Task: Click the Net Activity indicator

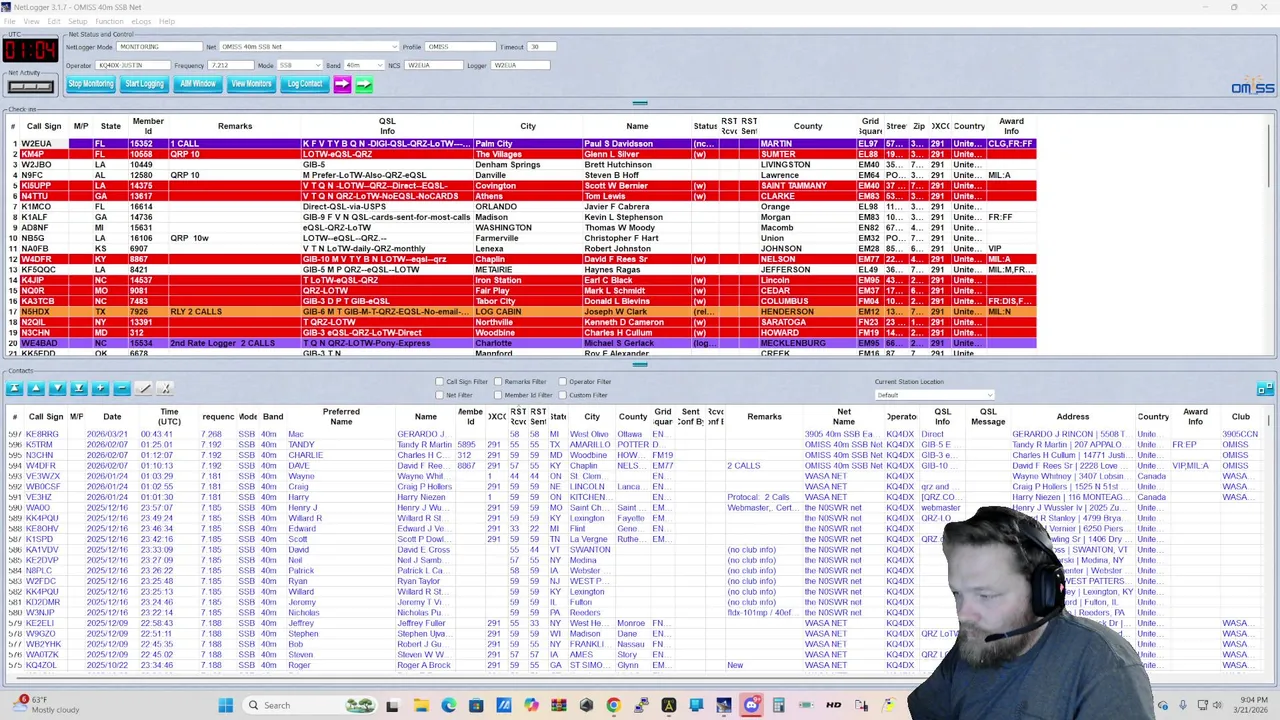Action: pos(30,86)
